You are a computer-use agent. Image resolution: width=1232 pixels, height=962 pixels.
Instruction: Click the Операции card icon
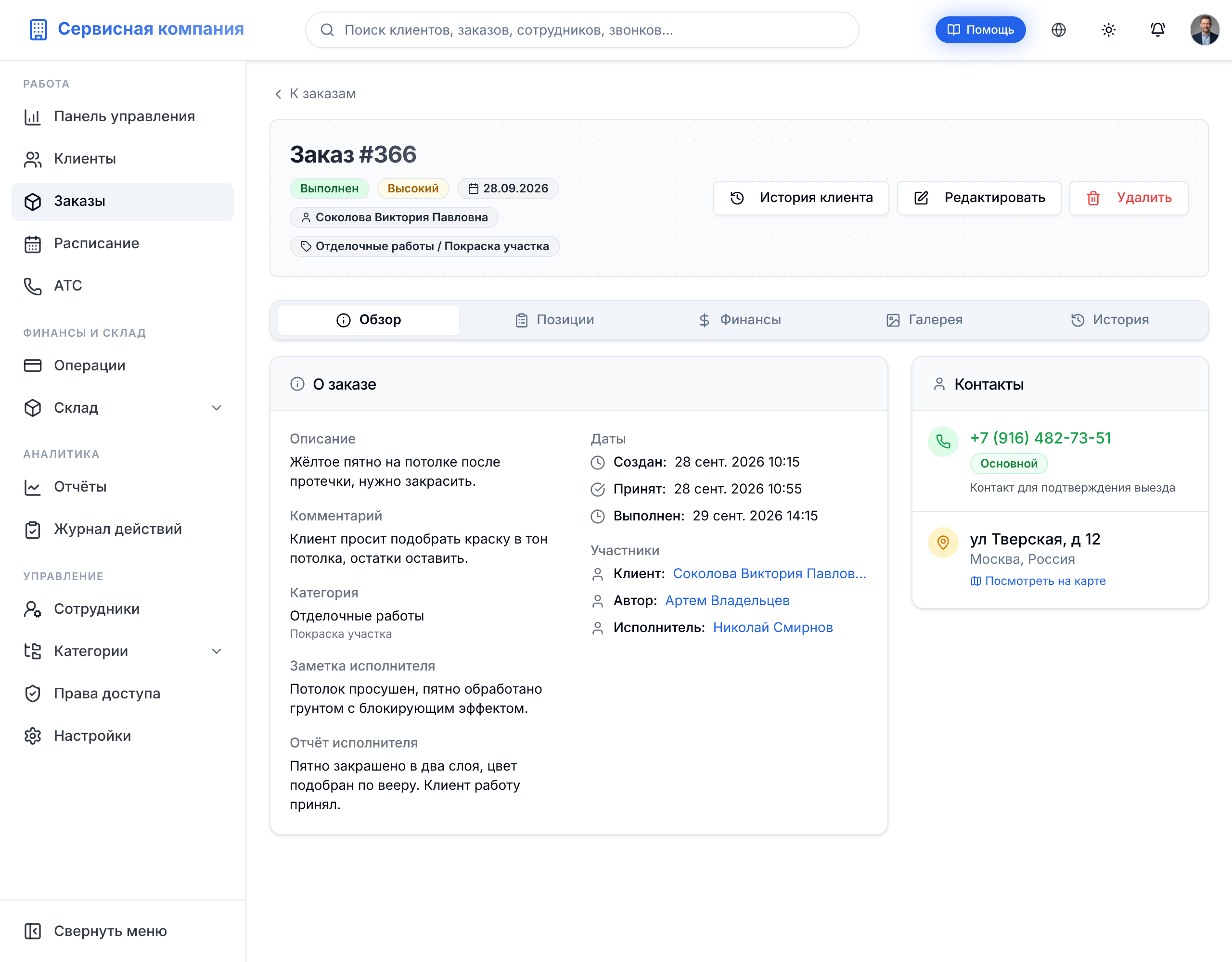click(33, 366)
